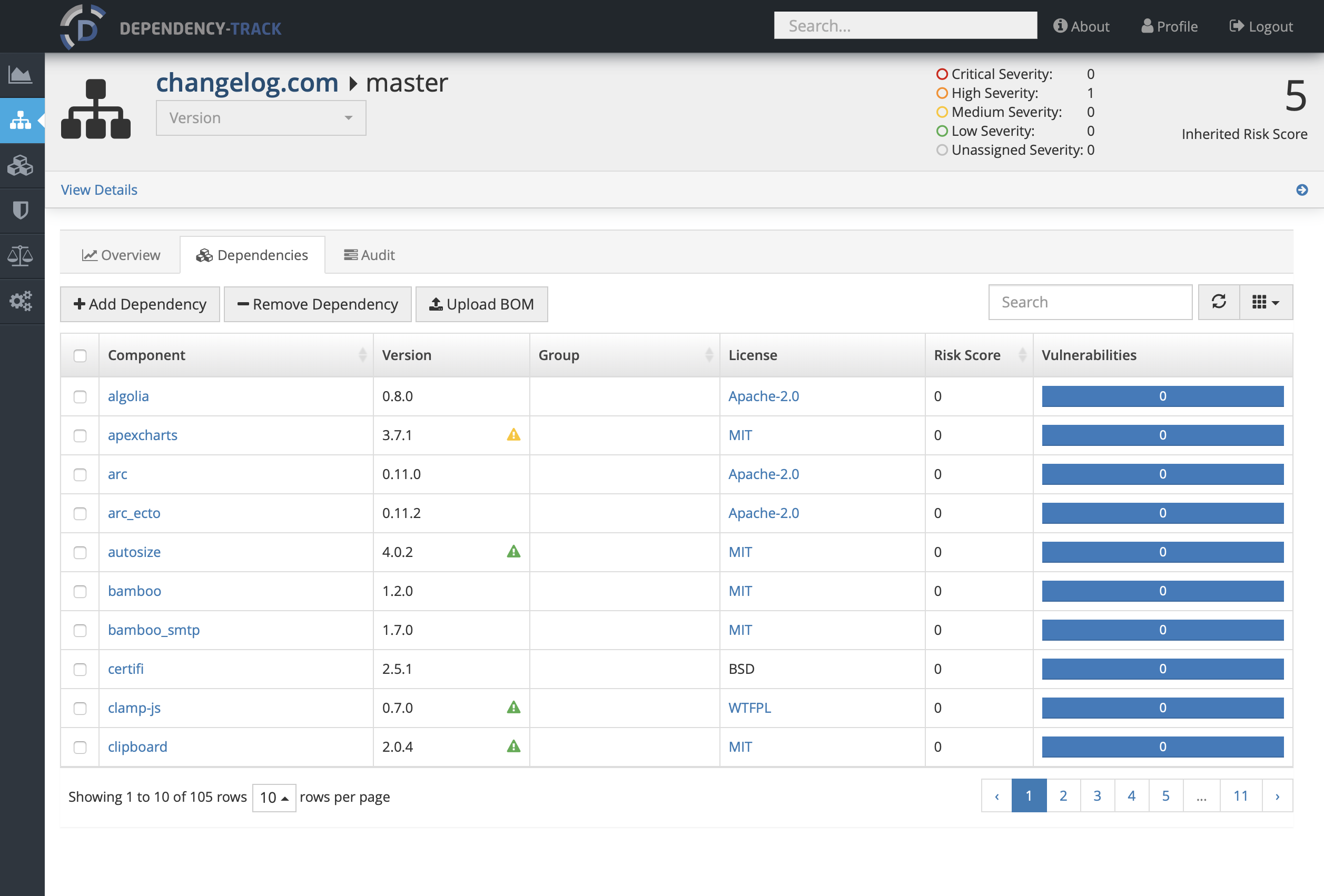Click the View Details link
Screen dimensions: 1324x896
tap(98, 189)
